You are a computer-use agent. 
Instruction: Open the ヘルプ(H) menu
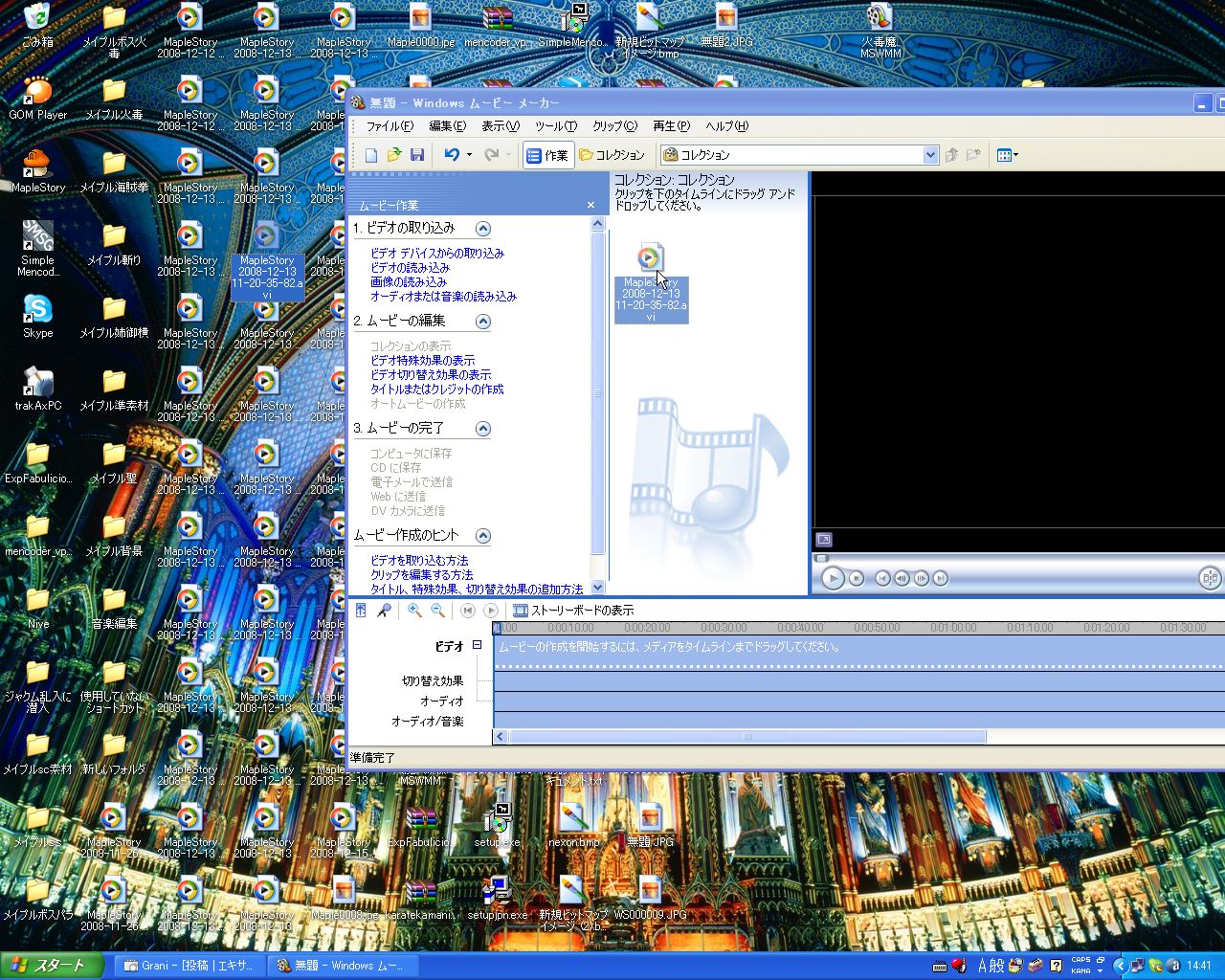point(727,126)
